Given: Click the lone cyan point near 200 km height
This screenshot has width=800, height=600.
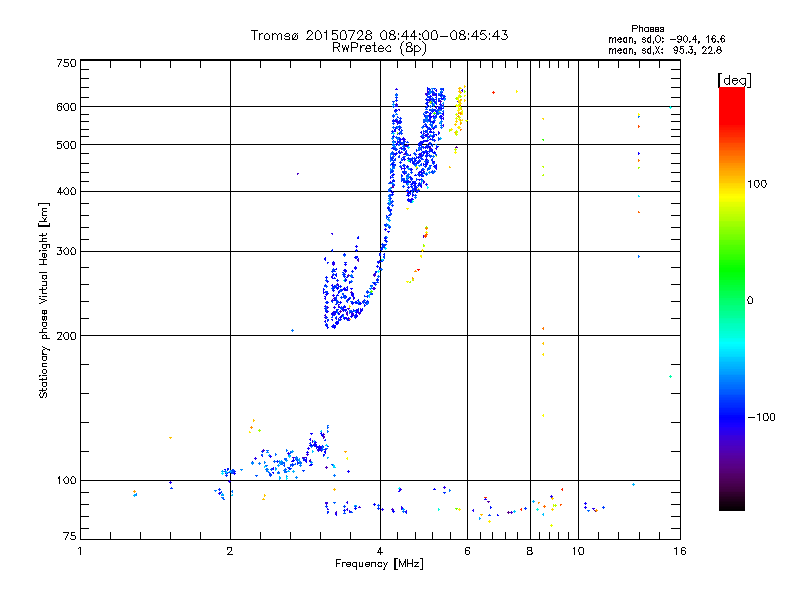Looking at the screenshot, I should click(x=292, y=331).
